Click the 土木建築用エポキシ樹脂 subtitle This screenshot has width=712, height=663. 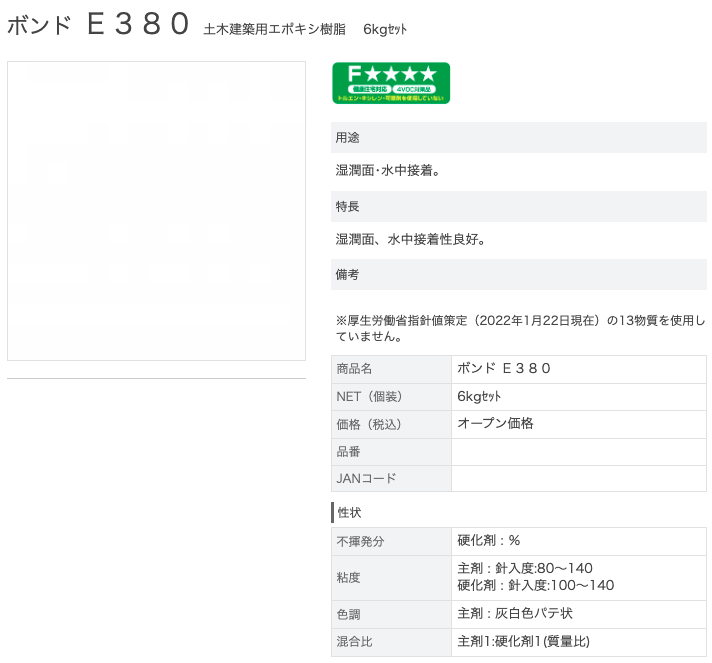tap(274, 29)
